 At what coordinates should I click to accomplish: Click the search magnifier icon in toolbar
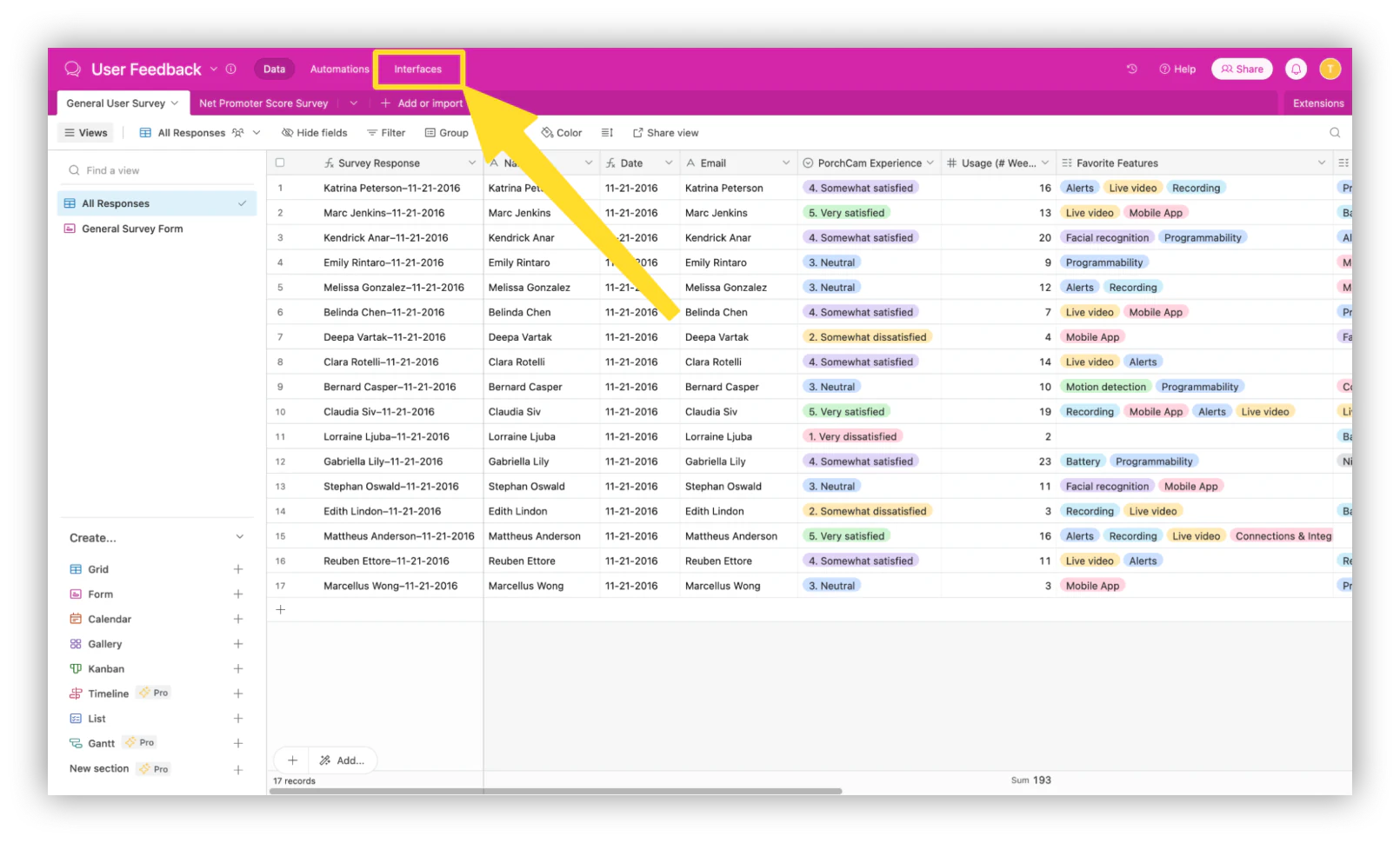click(1335, 133)
